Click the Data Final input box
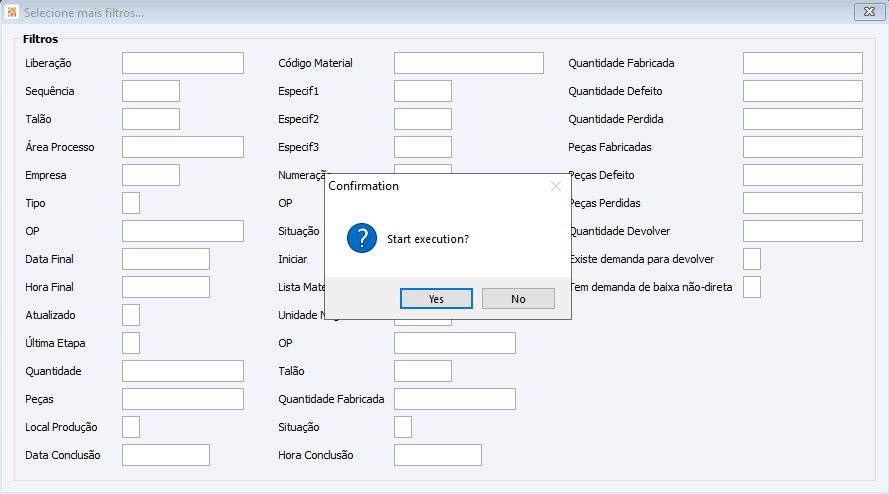Screen dimensions: 889x494 pyautogui.click(x=166, y=259)
